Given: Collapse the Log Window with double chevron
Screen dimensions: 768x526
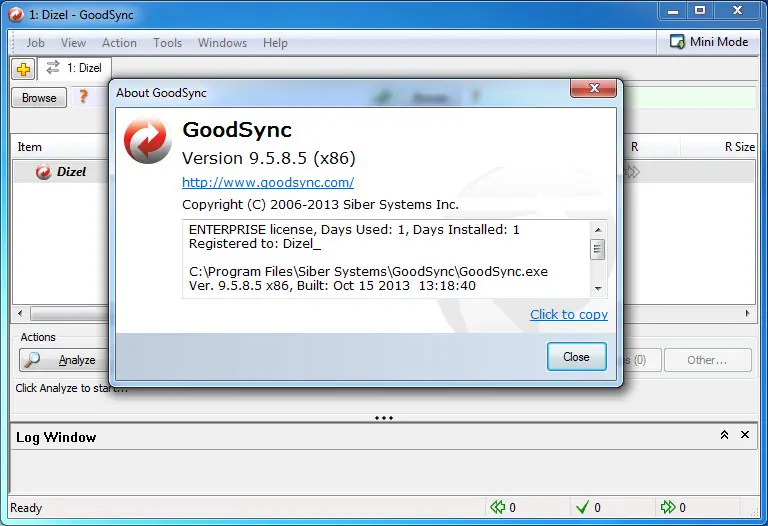Looking at the screenshot, I should point(724,434).
